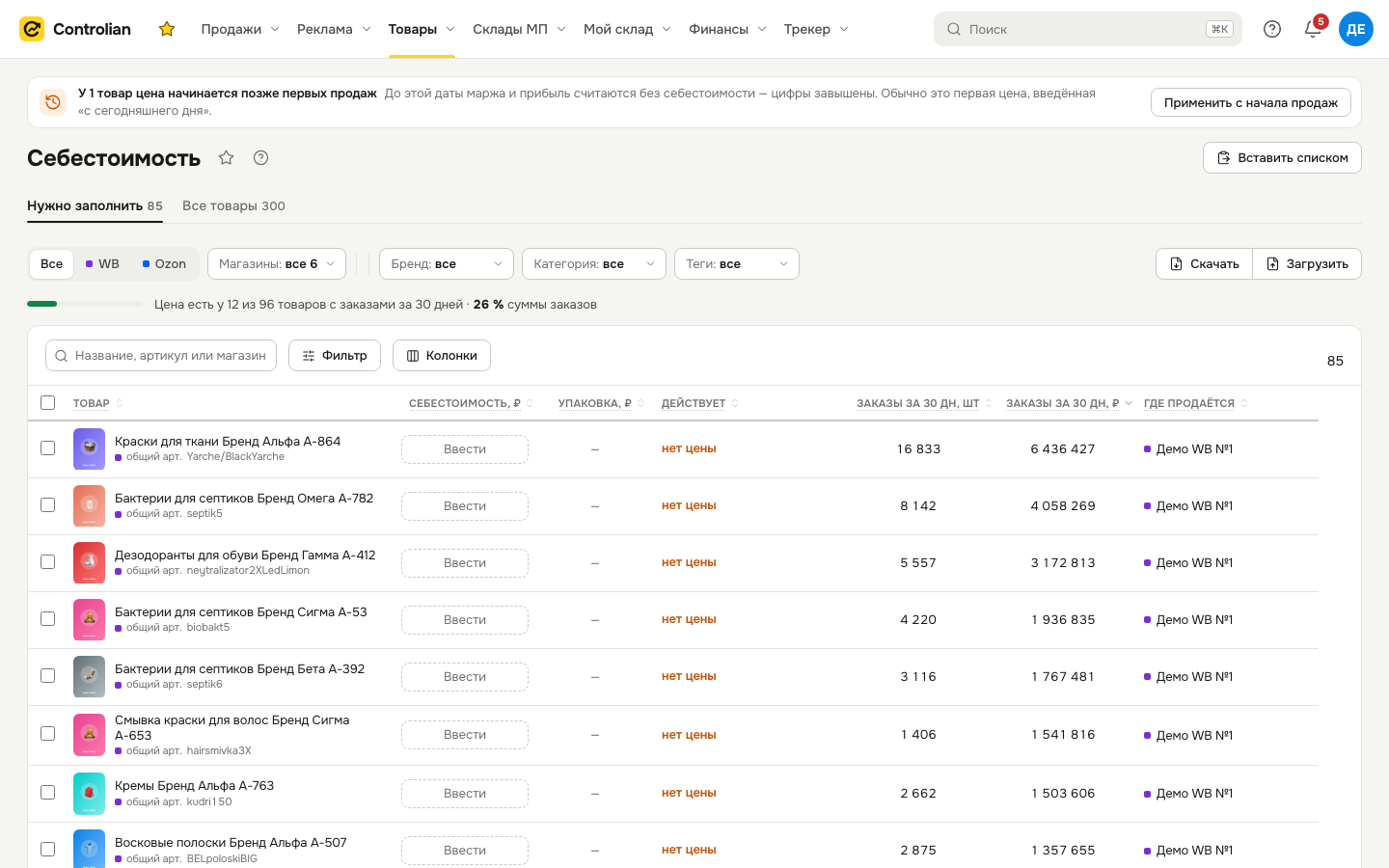
Task: Open notifications bell with 5 badge
Action: (x=1313, y=29)
